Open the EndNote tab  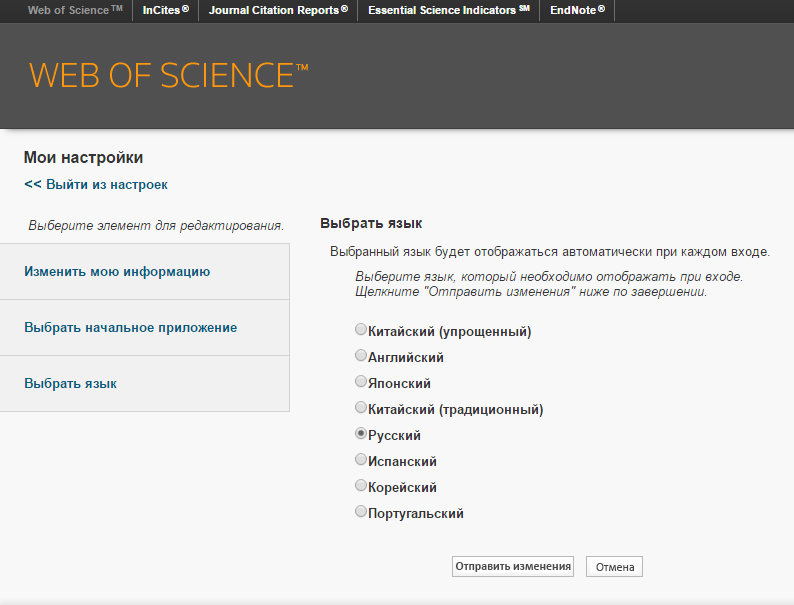coord(577,10)
